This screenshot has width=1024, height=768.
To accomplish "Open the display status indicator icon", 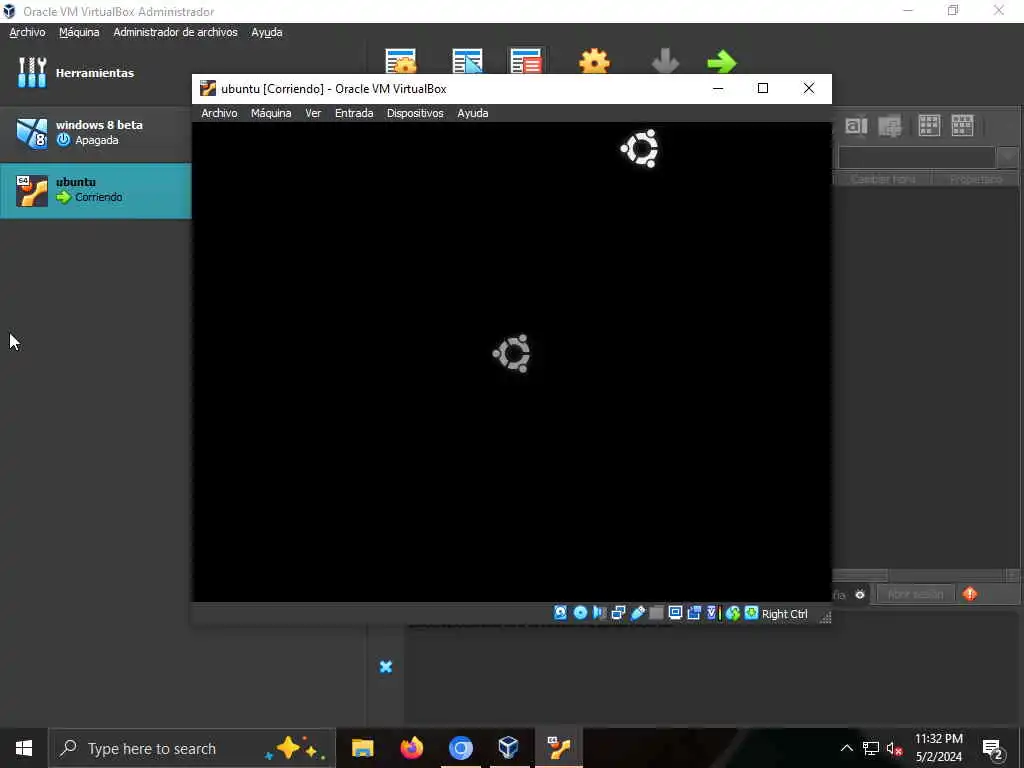I will click(675, 613).
